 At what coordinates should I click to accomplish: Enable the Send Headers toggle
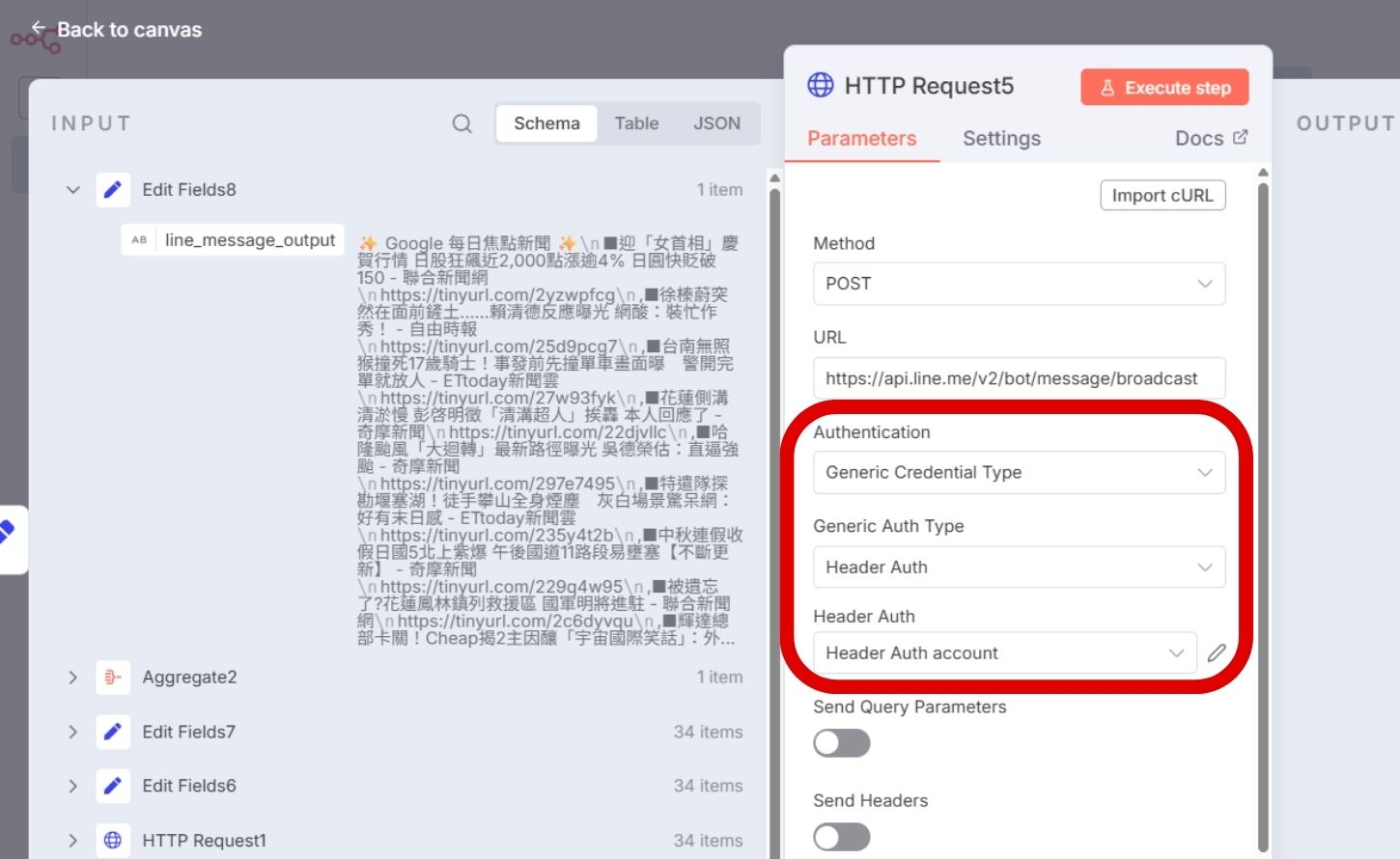click(841, 836)
